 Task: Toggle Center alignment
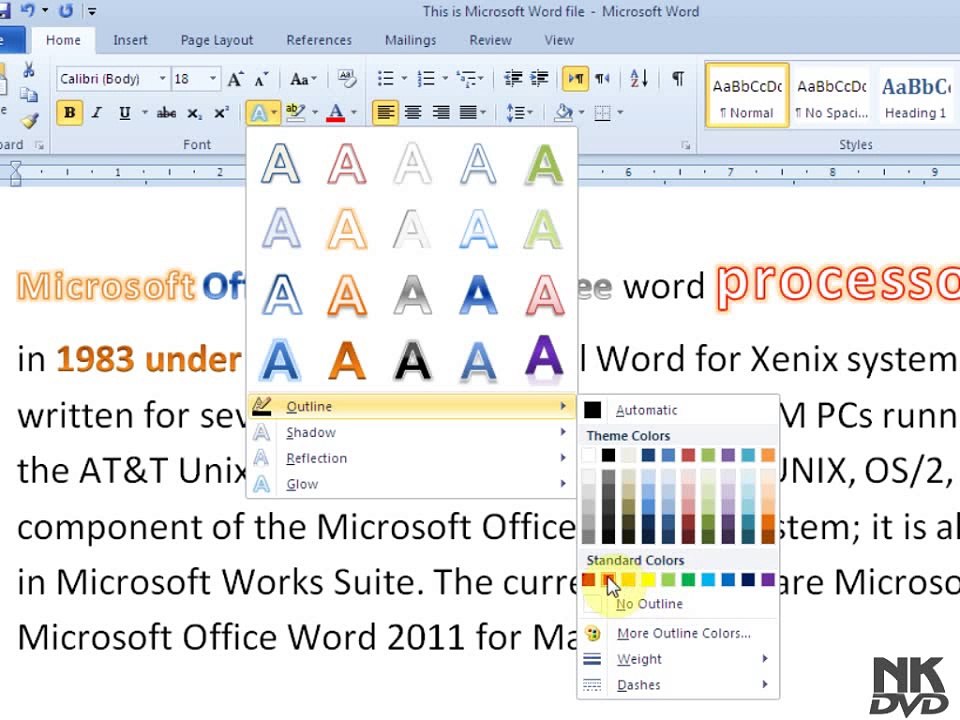point(413,113)
